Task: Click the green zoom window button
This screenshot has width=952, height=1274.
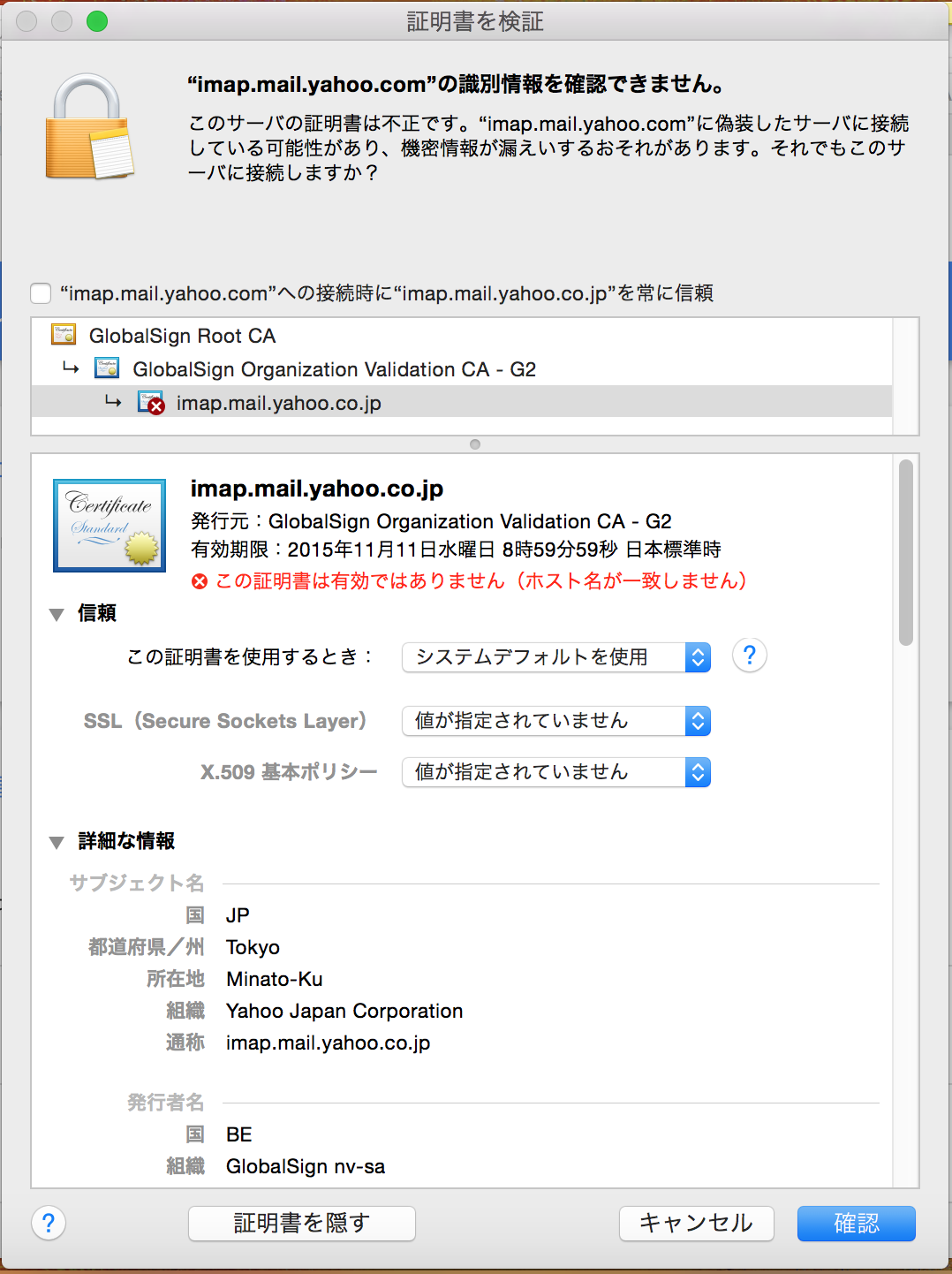Action: (x=97, y=21)
